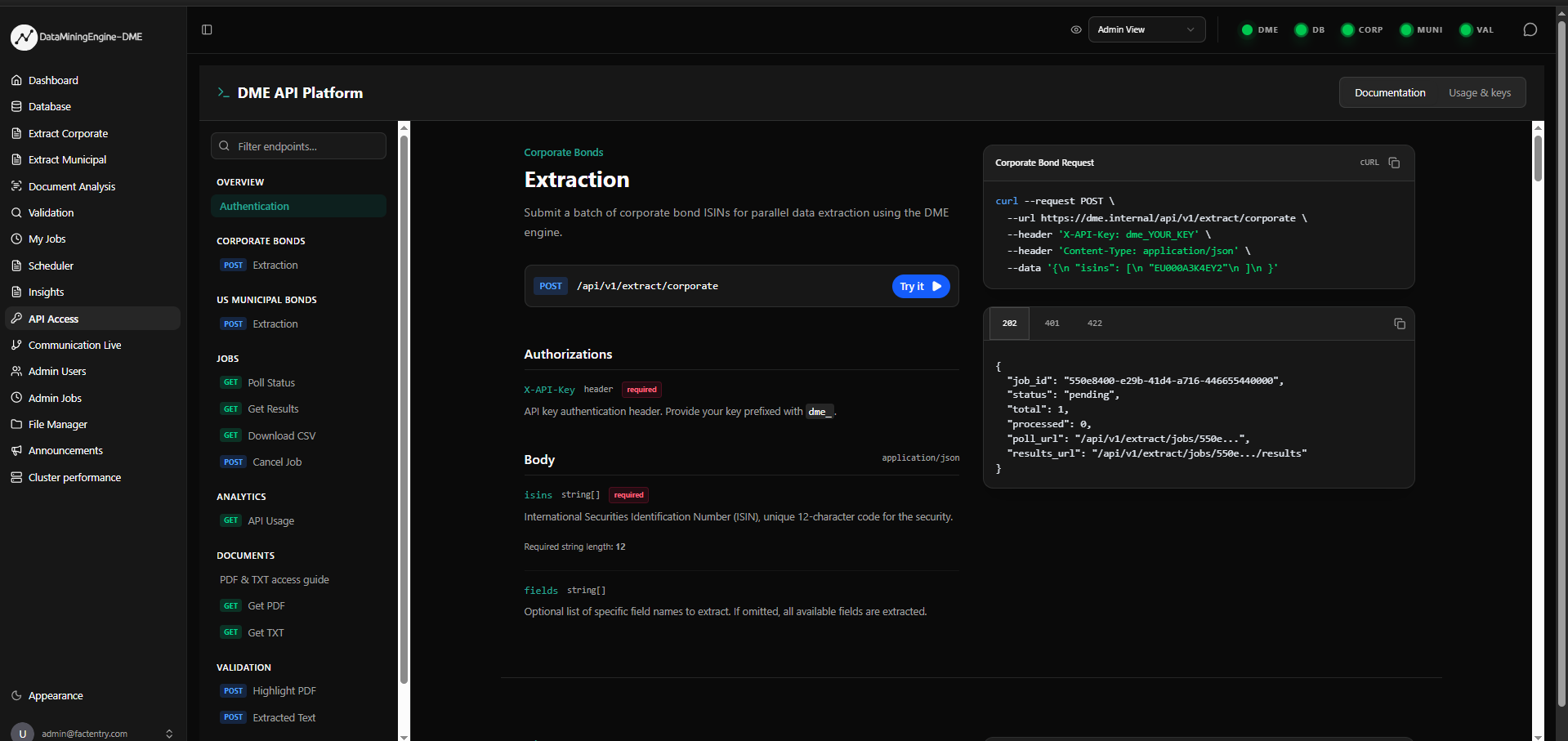Click the /api/v1/extract/corporate endpoint path
The image size is (1568, 741).
pyautogui.click(x=647, y=286)
